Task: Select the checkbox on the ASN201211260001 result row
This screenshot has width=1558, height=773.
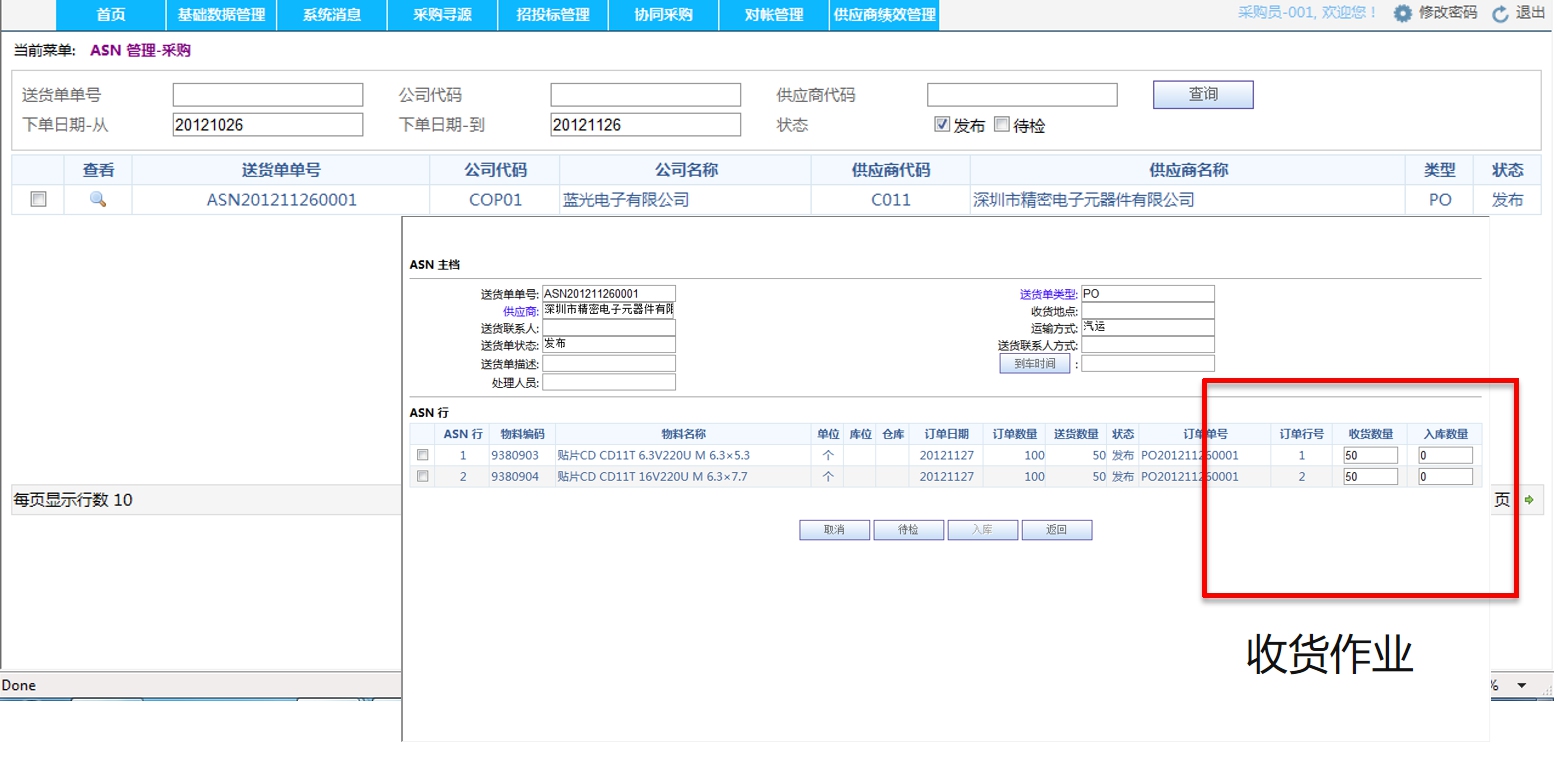Action: [x=38, y=199]
